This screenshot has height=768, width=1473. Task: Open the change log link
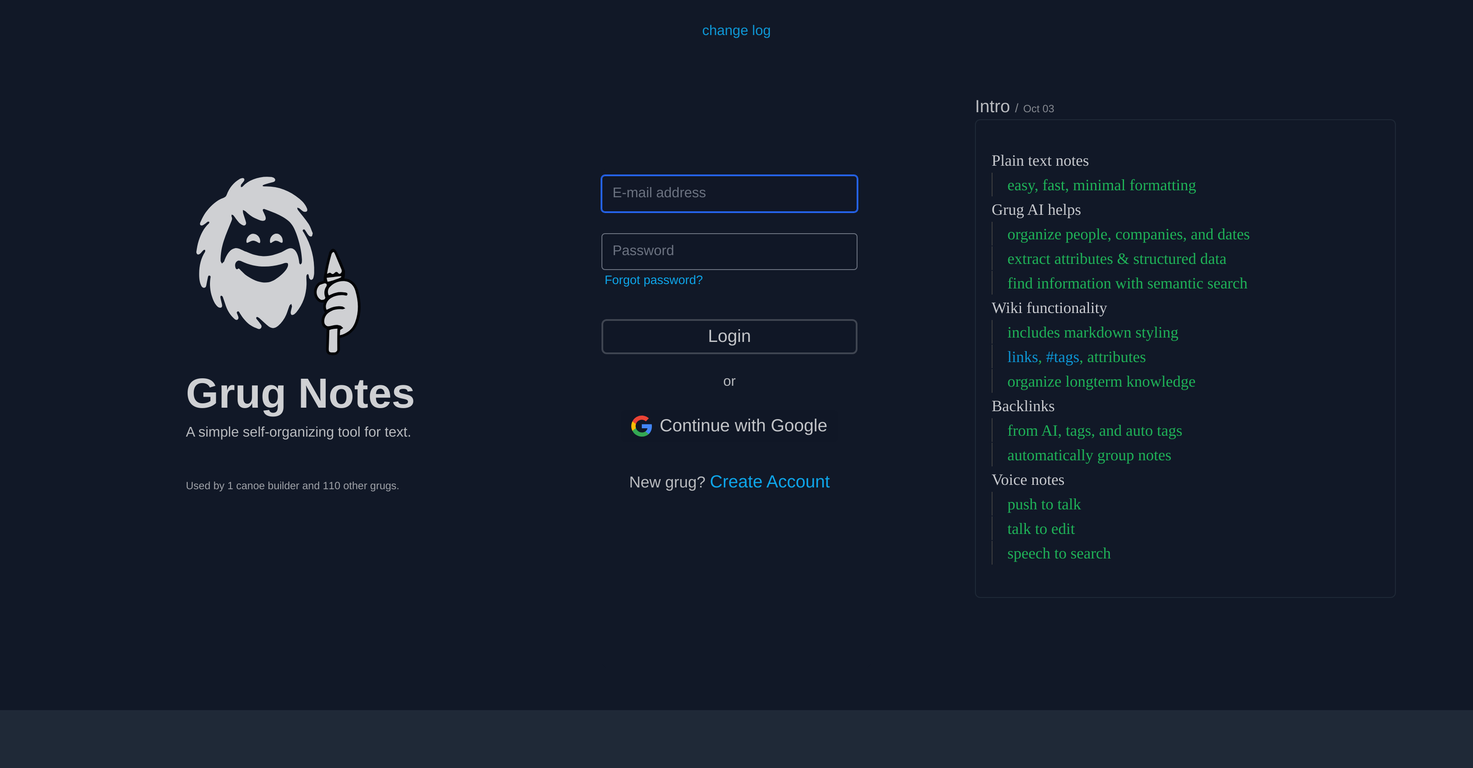click(736, 31)
